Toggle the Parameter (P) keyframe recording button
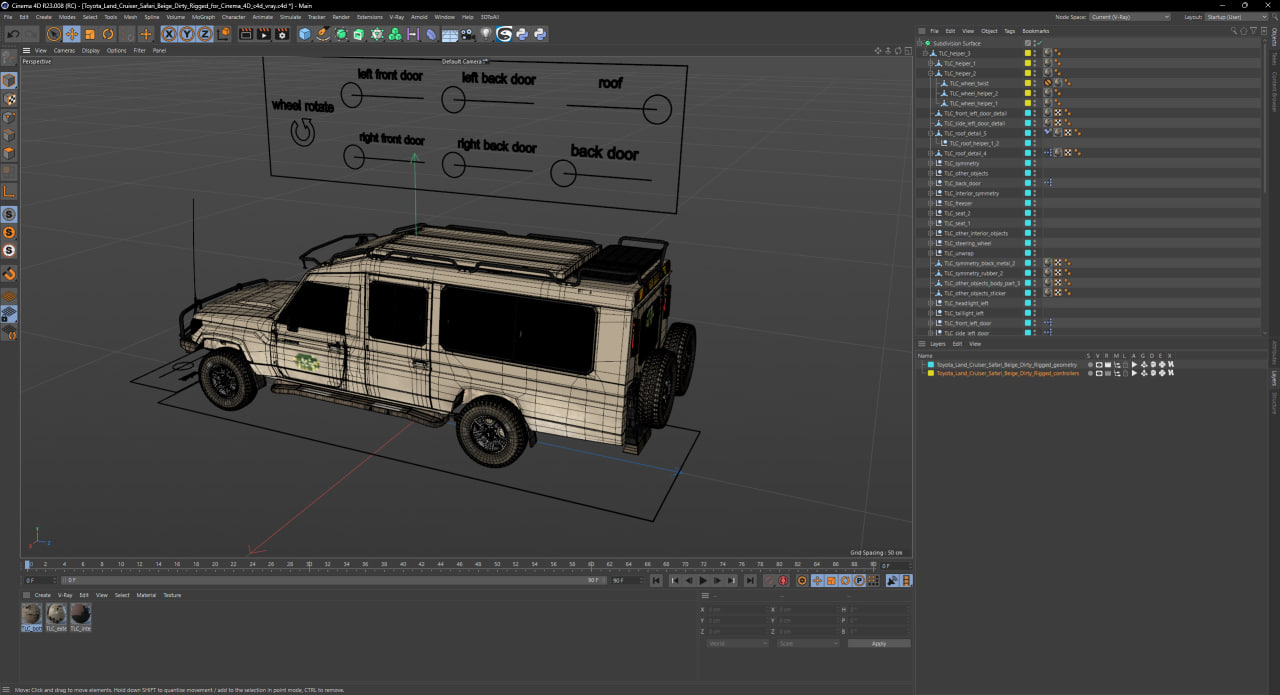 [x=859, y=580]
